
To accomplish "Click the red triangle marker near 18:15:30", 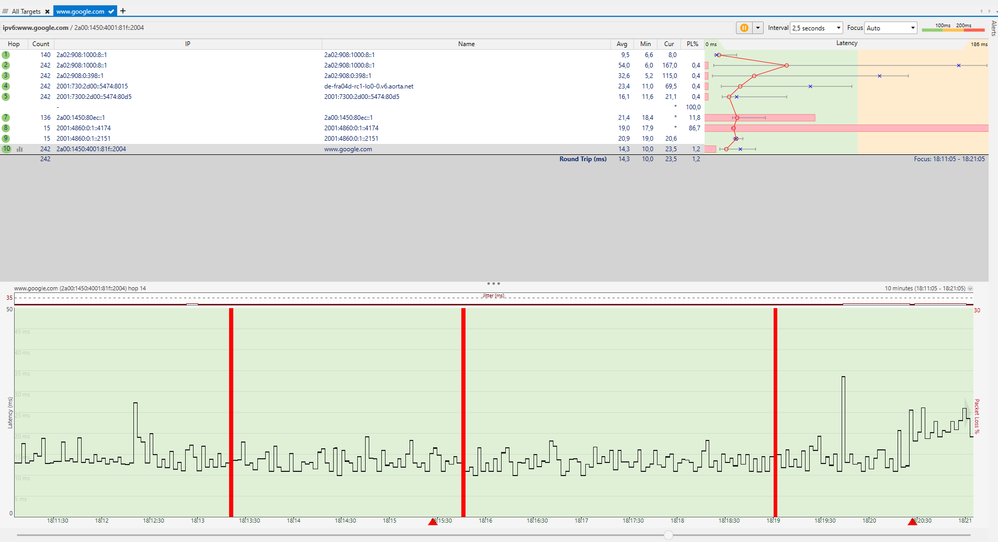I will pyautogui.click(x=433, y=522).
